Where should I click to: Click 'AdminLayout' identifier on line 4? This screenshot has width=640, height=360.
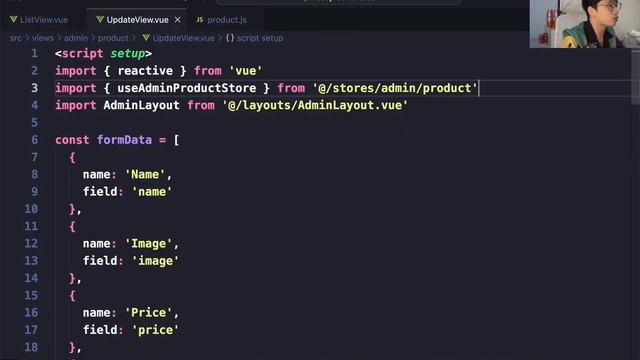142,105
